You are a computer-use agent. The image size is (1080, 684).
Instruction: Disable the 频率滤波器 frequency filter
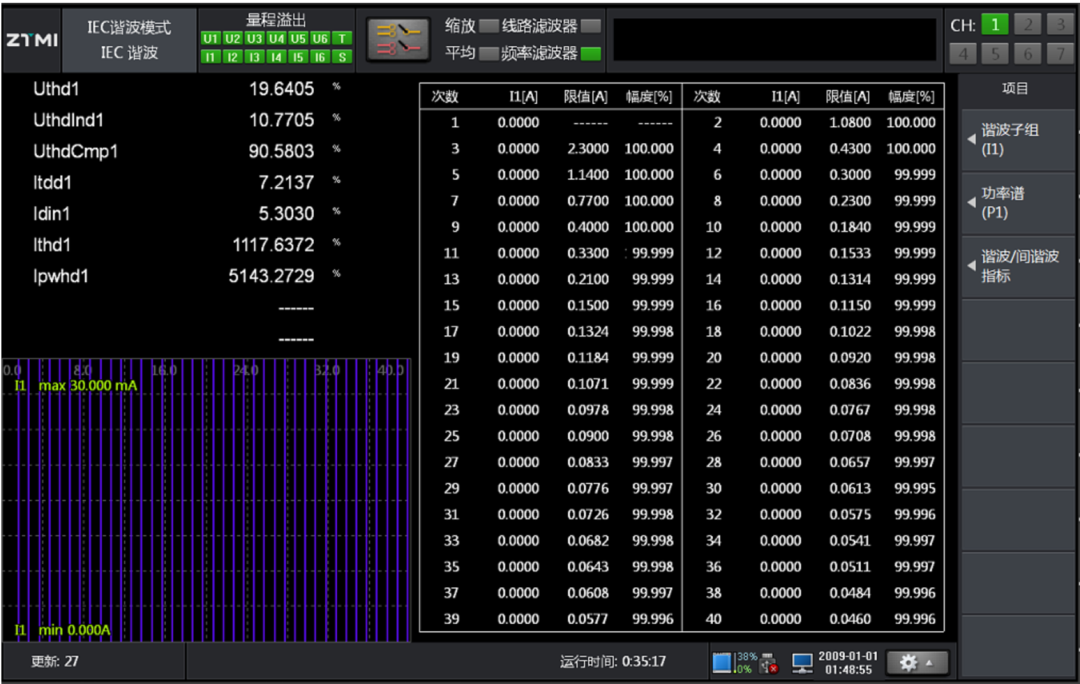[592, 53]
